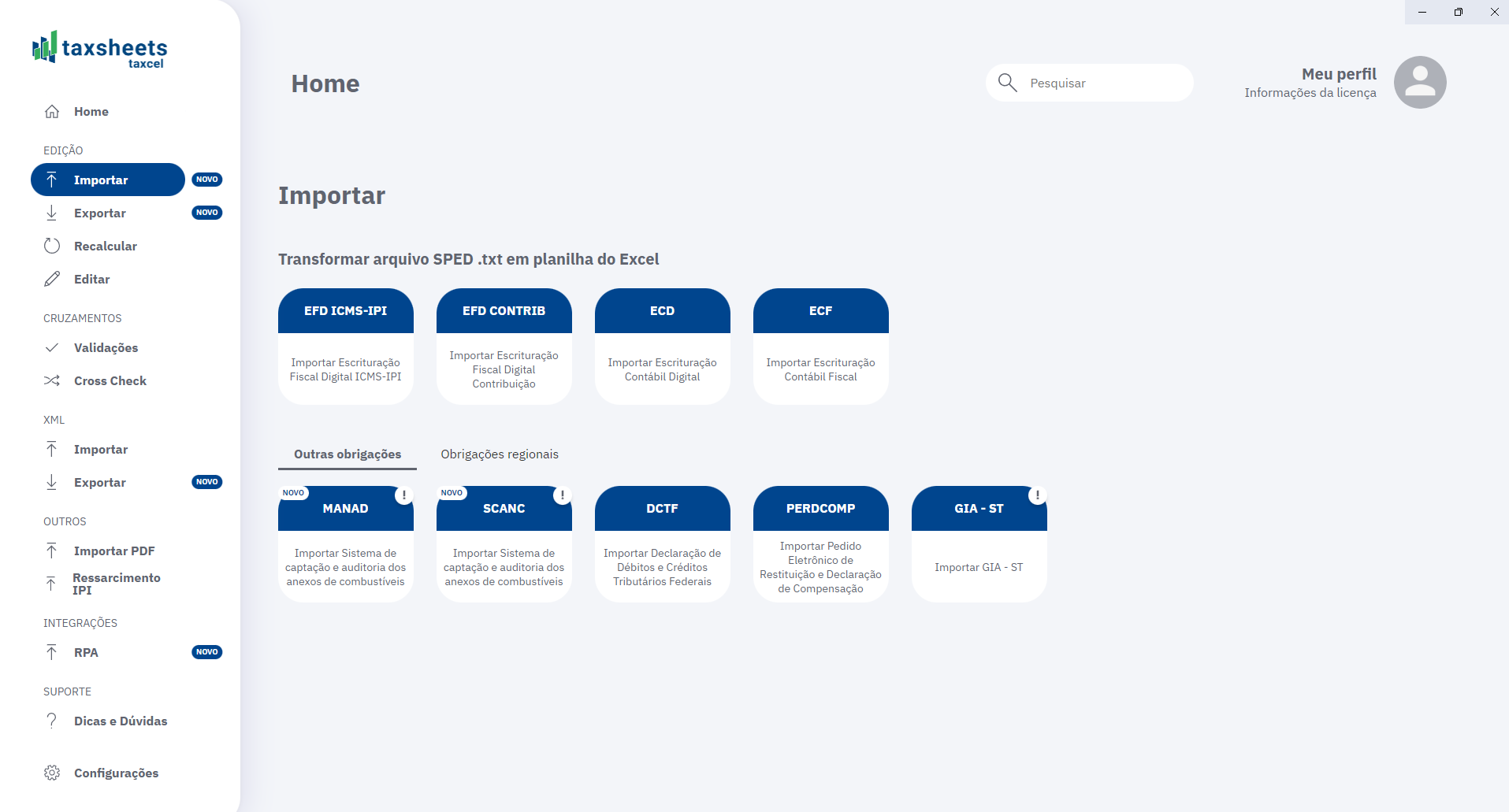Click the Pesquisar search field
This screenshot has width=1509, height=812.
coord(1103,83)
